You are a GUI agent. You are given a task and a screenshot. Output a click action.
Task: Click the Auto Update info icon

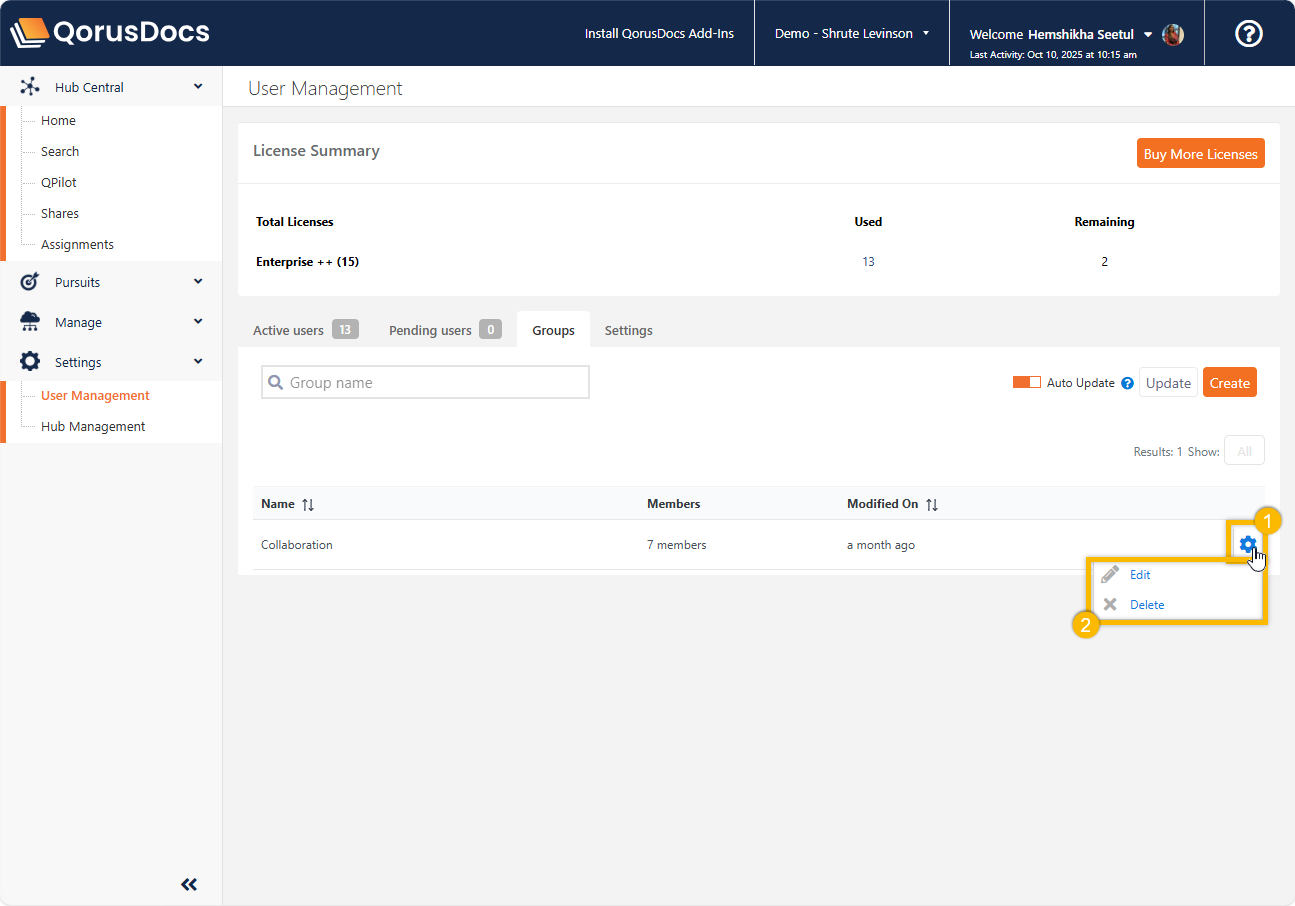(x=1127, y=383)
